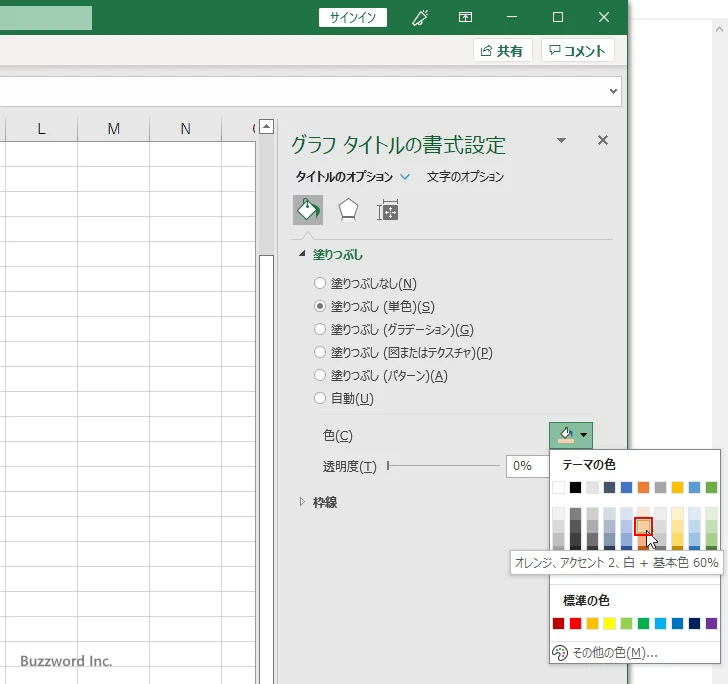Open the タイトルのオプション dropdown chevron
This screenshot has height=684, width=728.
405,177
